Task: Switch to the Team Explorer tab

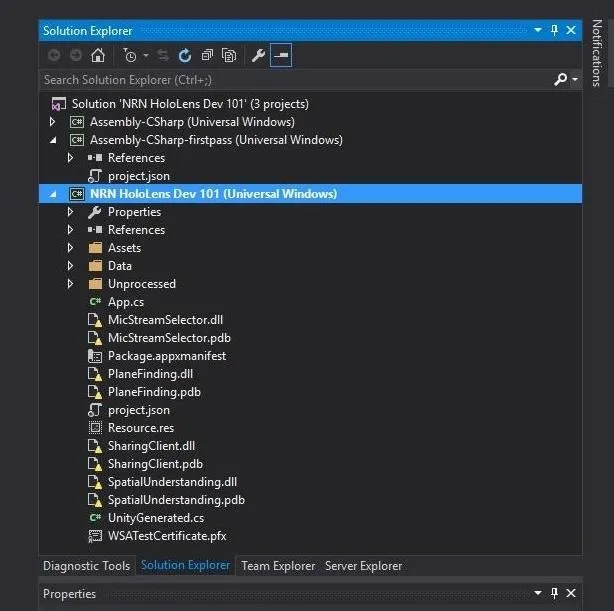Action: (278, 566)
